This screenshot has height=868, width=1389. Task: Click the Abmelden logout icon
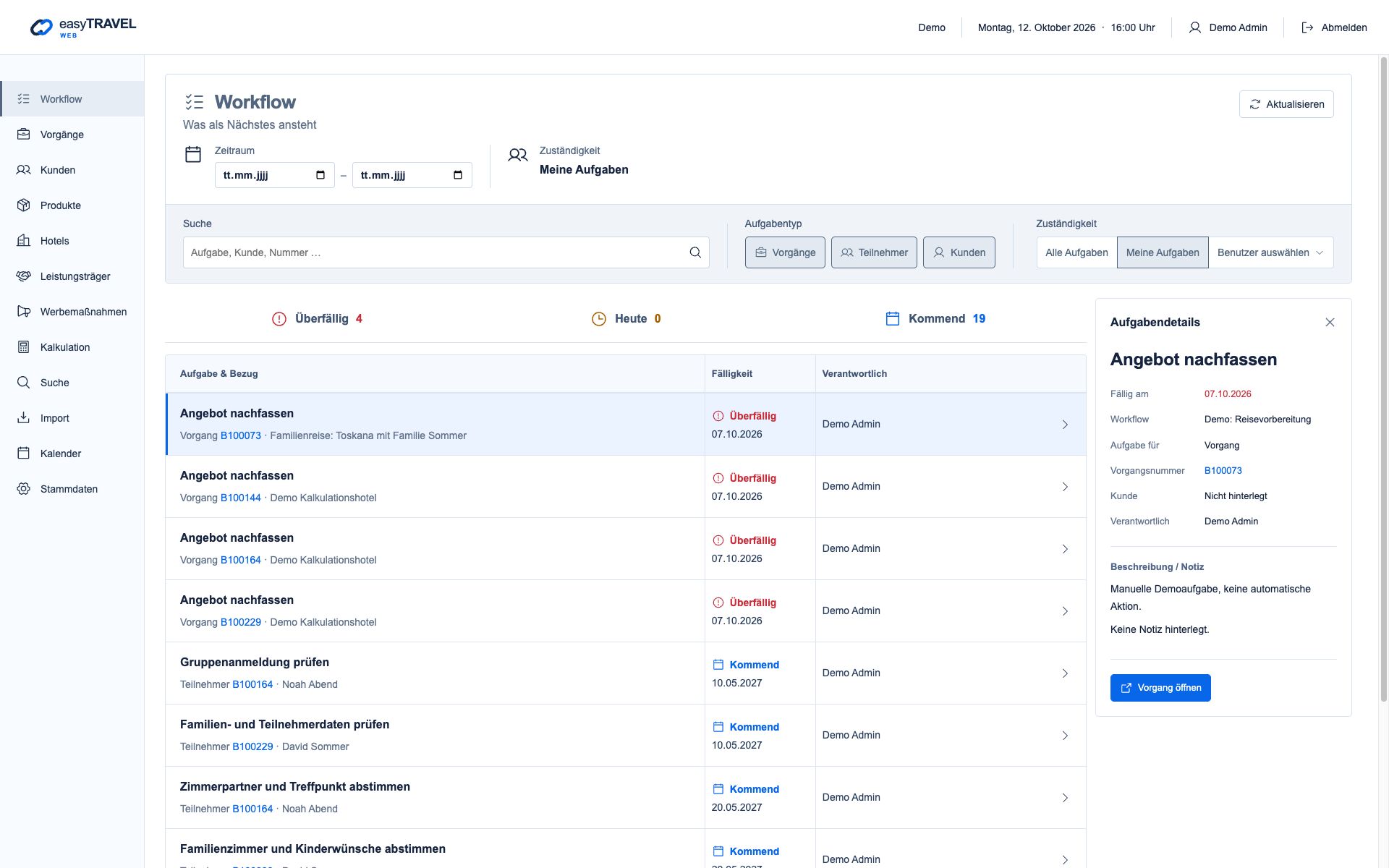click(x=1307, y=27)
